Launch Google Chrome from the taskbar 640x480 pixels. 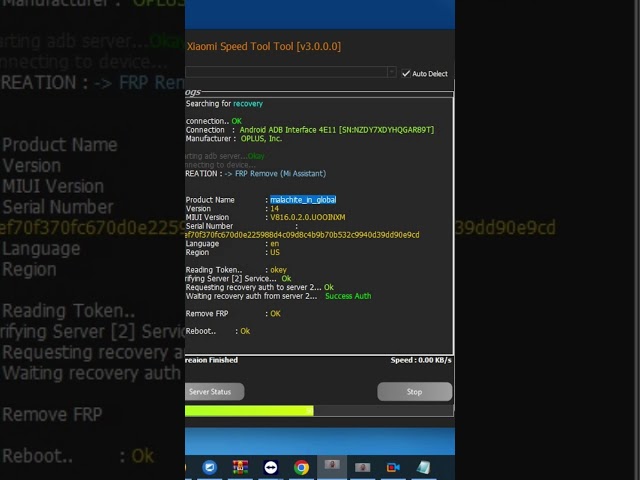[301, 467]
